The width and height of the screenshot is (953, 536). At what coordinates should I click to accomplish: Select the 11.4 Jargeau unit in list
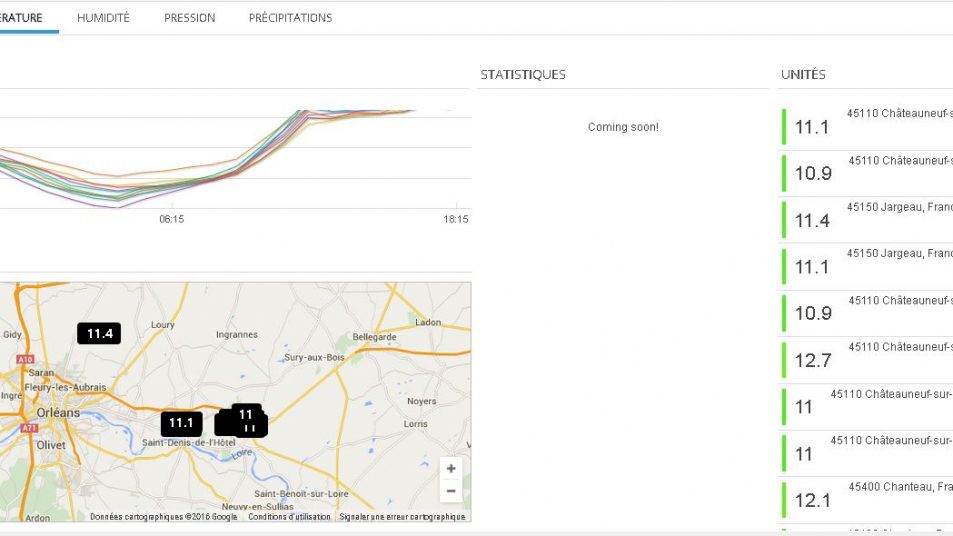click(x=866, y=214)
